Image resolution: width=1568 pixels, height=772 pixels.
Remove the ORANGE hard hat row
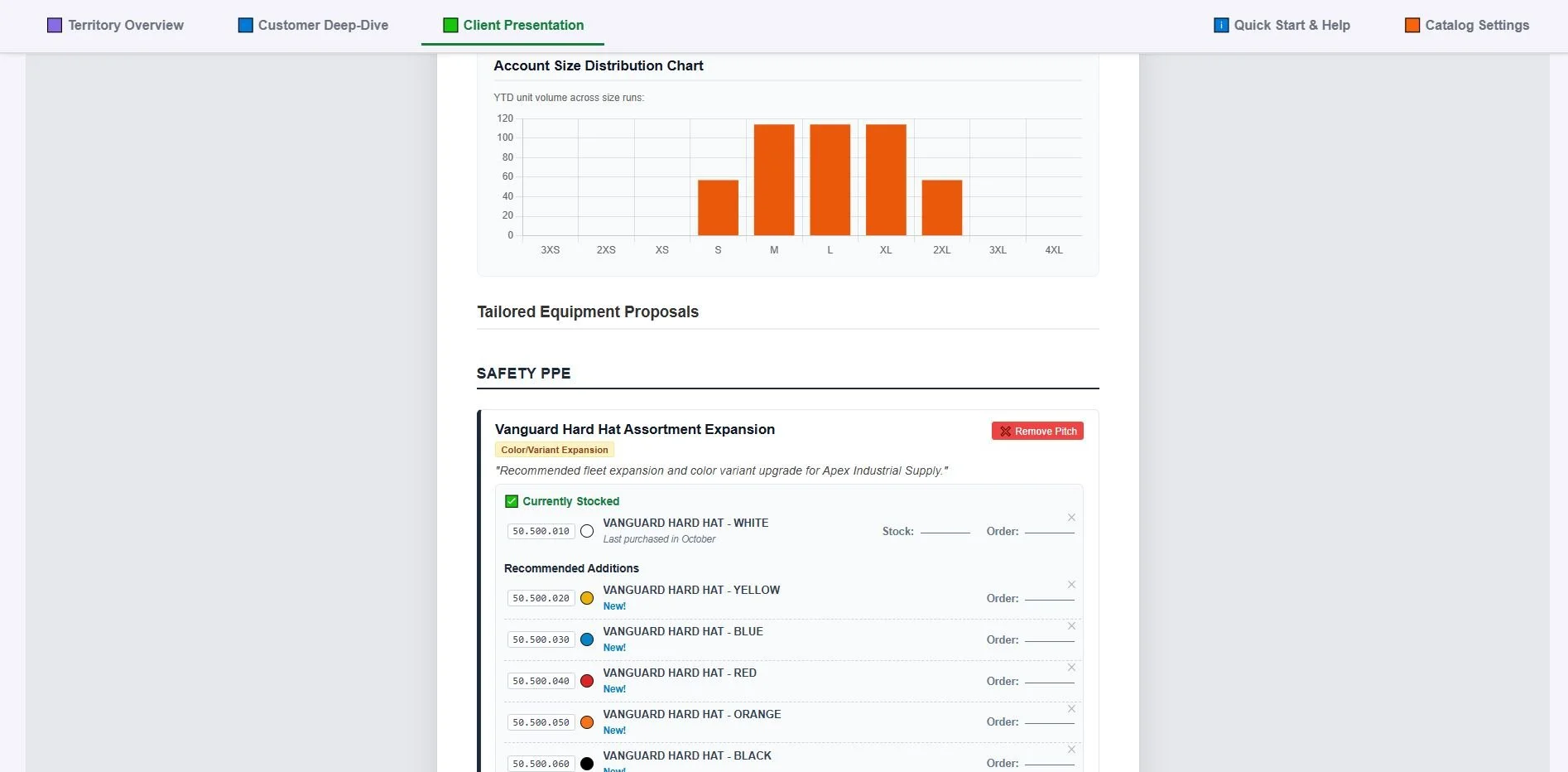coord(1071,709)
